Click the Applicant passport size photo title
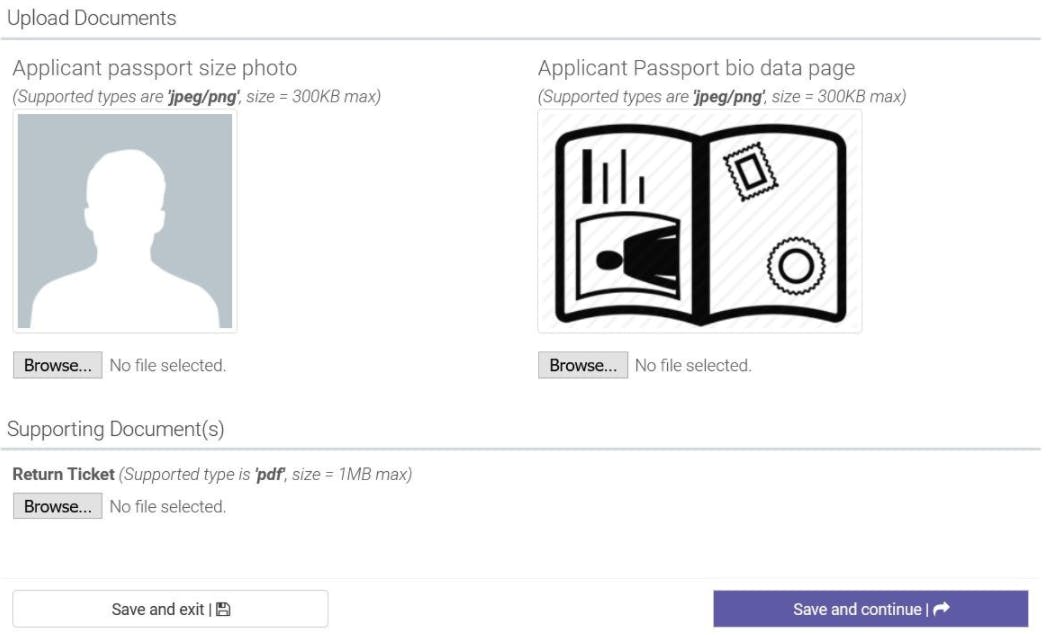 155,68
